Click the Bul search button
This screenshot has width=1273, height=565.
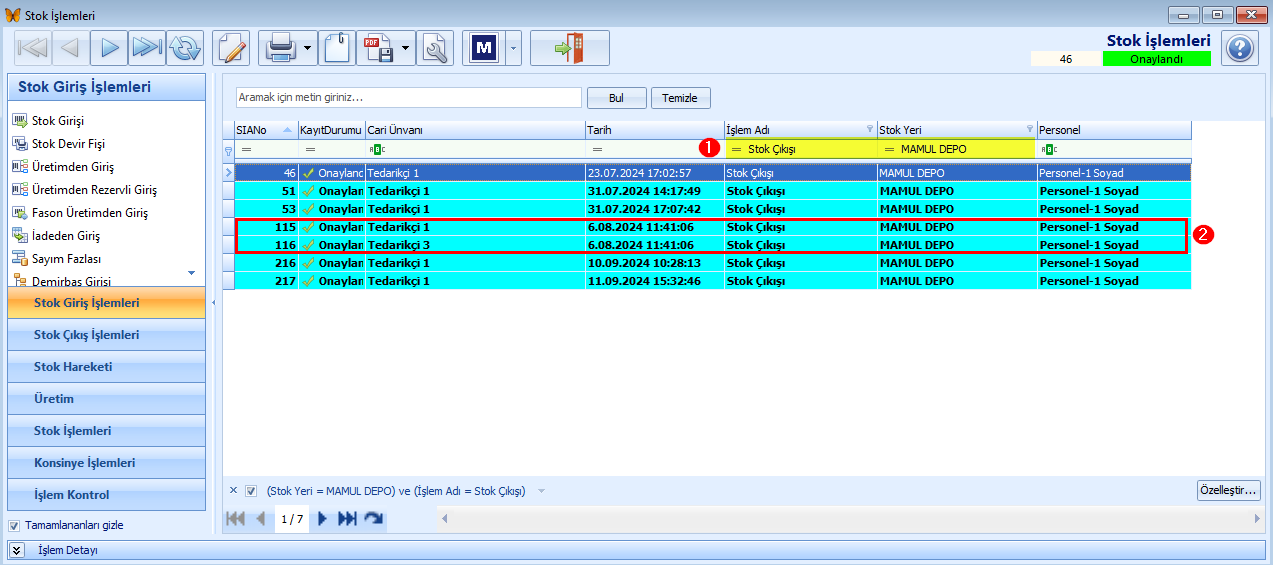[616, 98]
